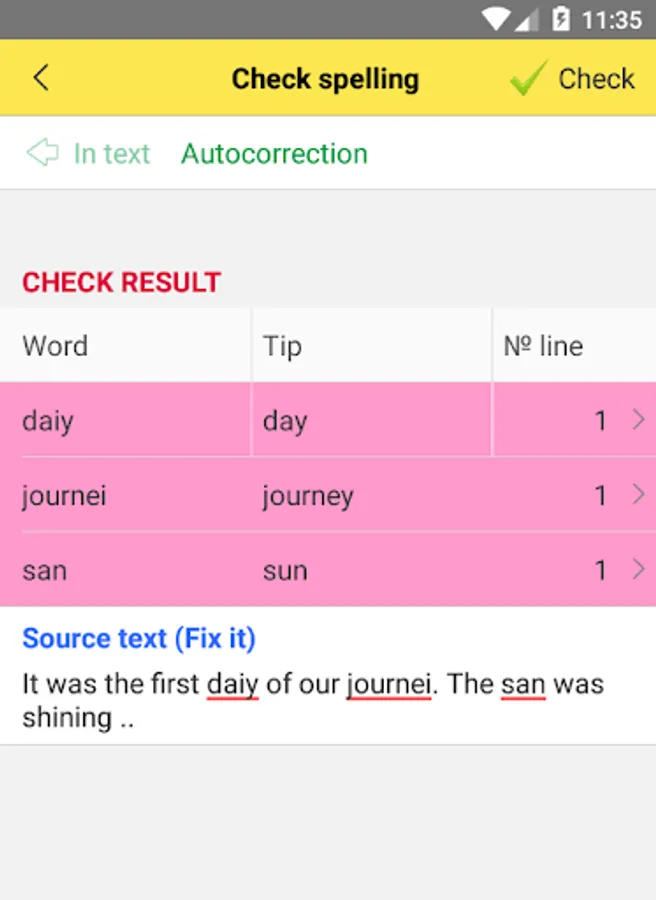Tap underlined word daiy in source text

point(232,685)
